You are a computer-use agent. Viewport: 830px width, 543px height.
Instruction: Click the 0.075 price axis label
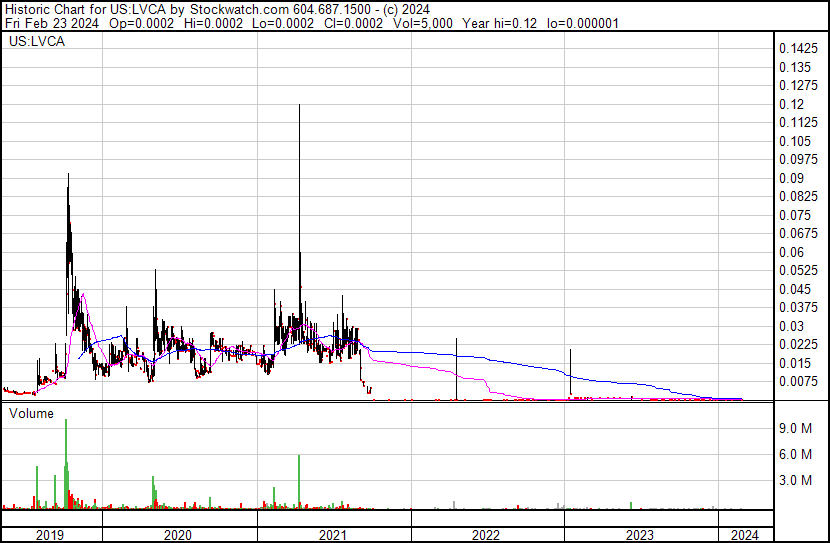pos(795,215)
